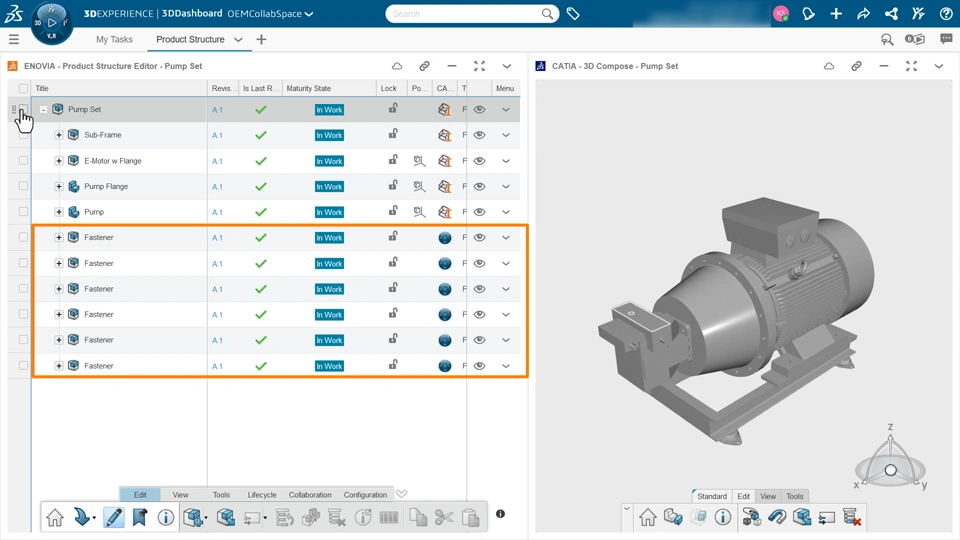
Task: Click In Work maturity state of Sub-Frame
Action: (x=329, y=135)
